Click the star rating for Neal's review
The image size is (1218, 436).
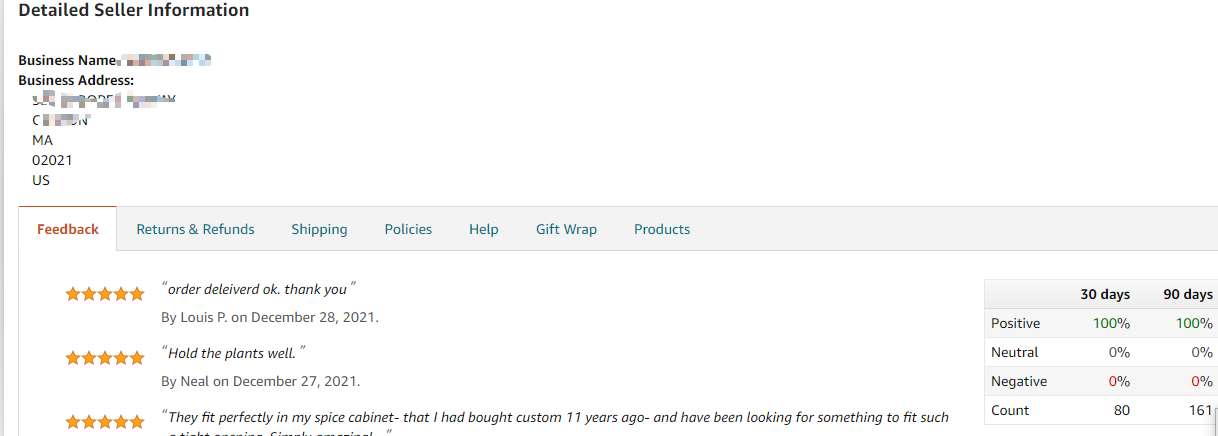[x=104, y=358]
